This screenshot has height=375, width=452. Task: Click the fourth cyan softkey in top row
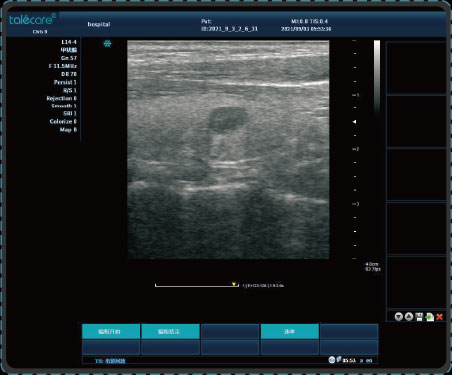(289, 332)
